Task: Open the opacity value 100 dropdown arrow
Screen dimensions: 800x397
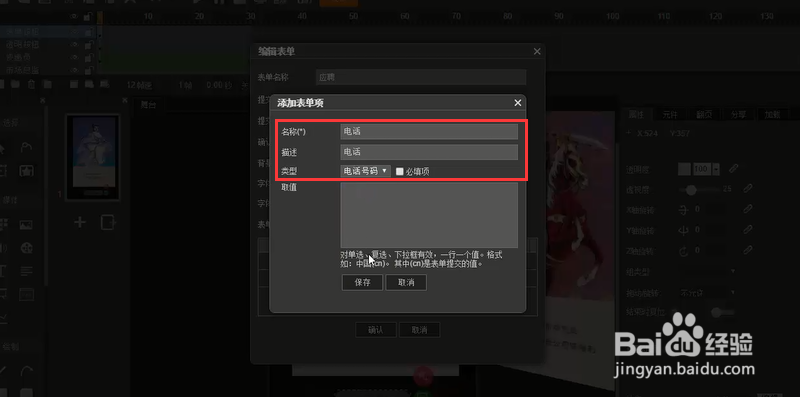Action: click(716, 169)
